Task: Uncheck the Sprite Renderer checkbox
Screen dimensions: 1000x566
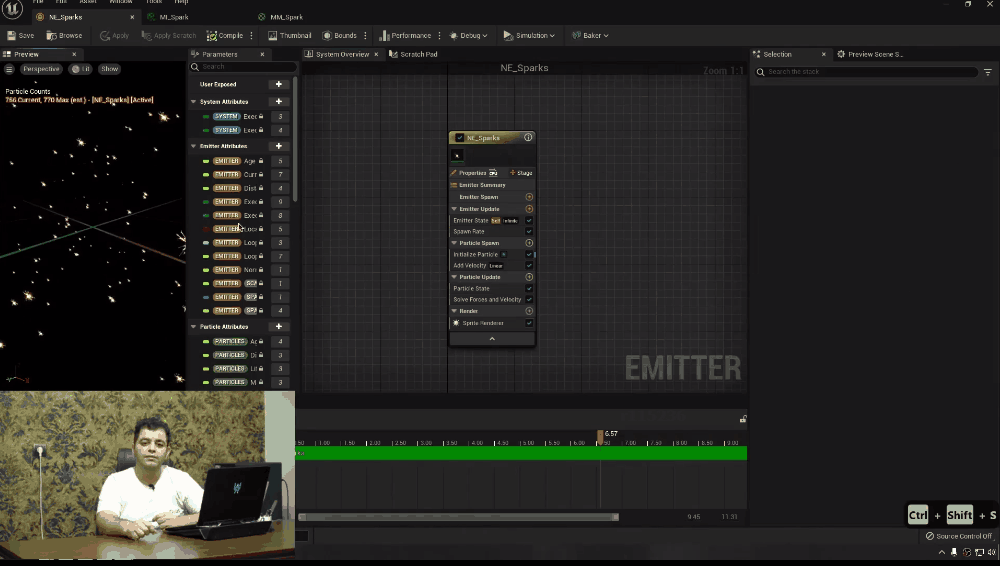Action: 529,323
